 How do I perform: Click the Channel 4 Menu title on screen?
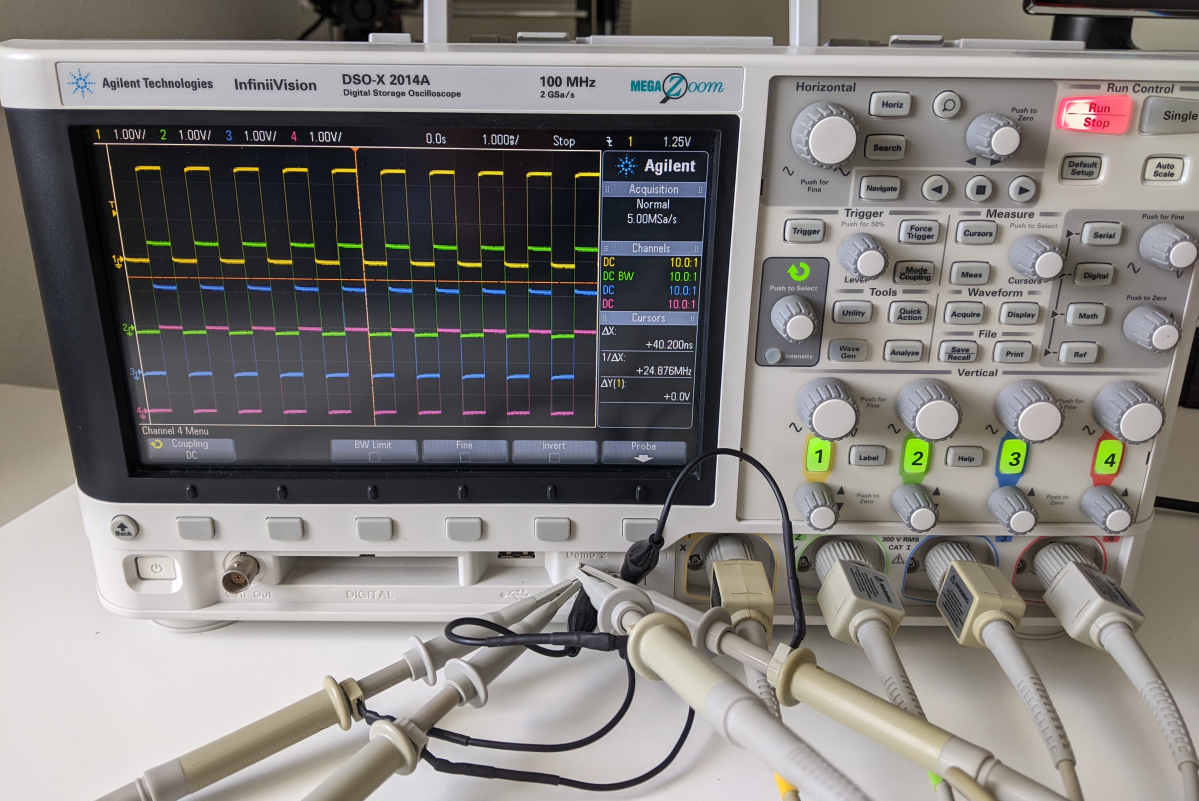point(175,430)
